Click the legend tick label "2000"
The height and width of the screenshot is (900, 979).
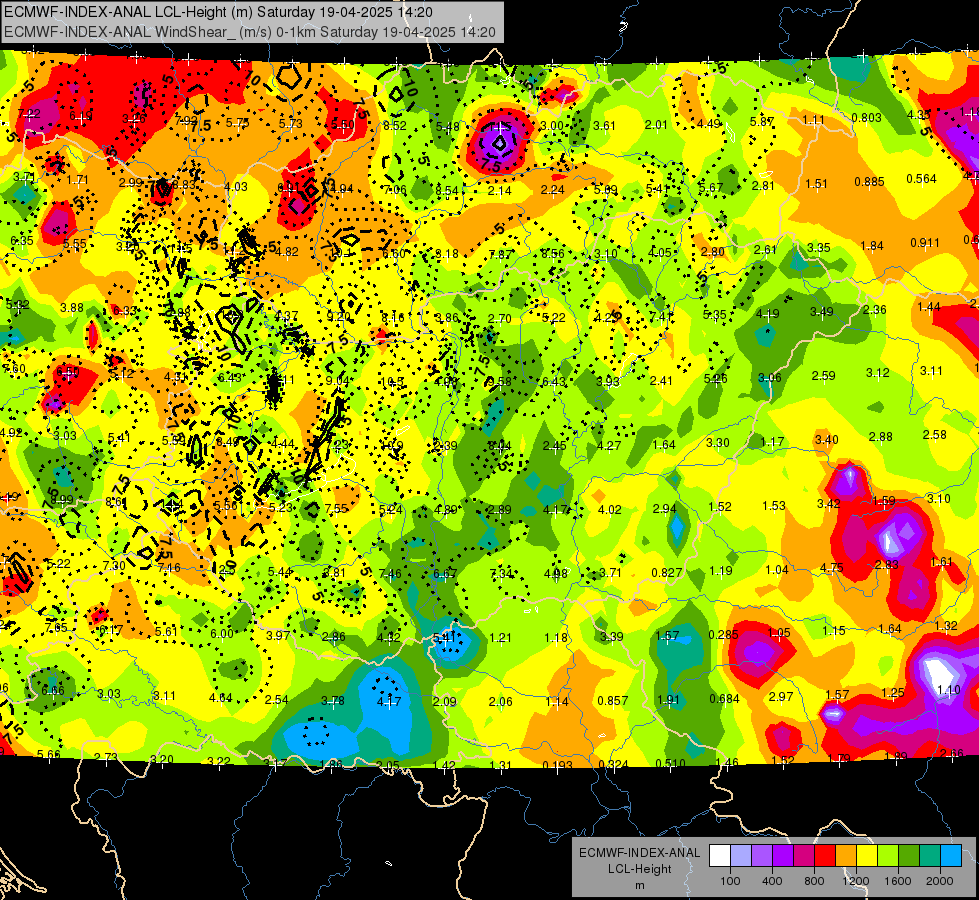pyautogui.click(x=940, y=881)
